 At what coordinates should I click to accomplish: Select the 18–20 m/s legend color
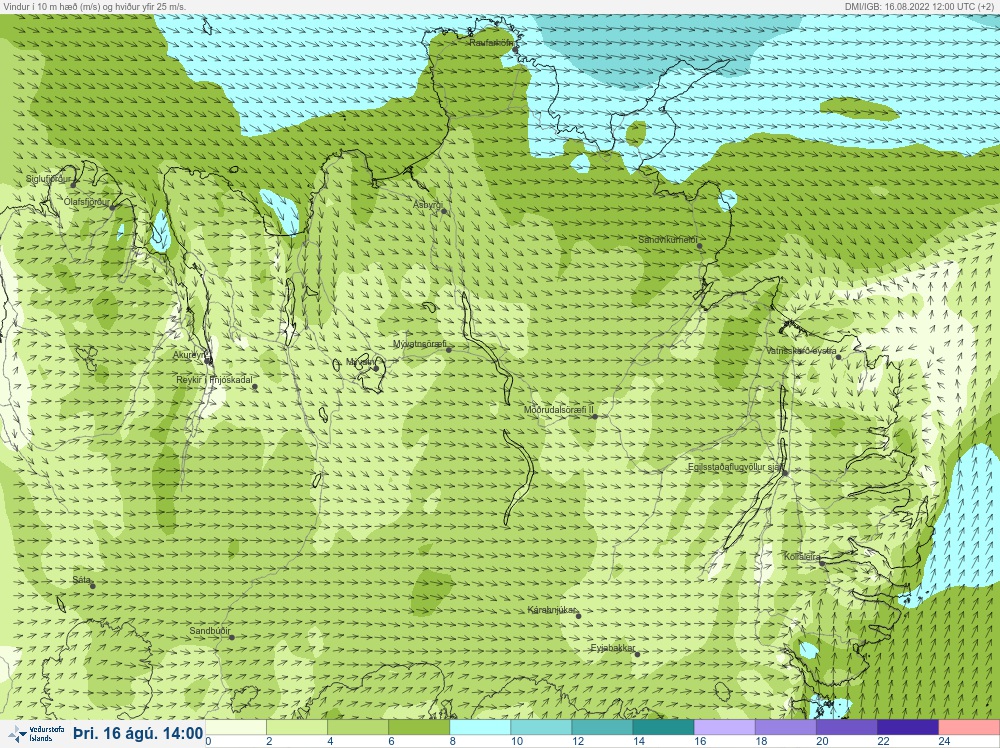(786, 727)
